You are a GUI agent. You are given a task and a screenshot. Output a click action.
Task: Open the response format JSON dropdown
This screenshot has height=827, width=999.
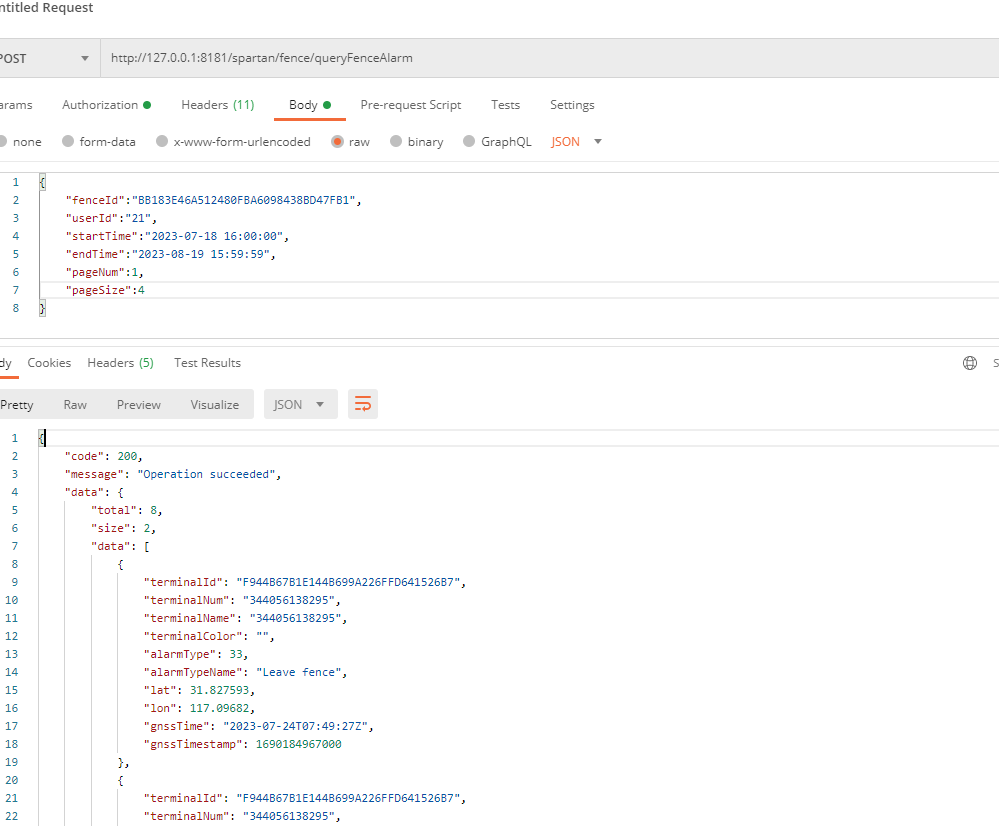coord(300,404)
